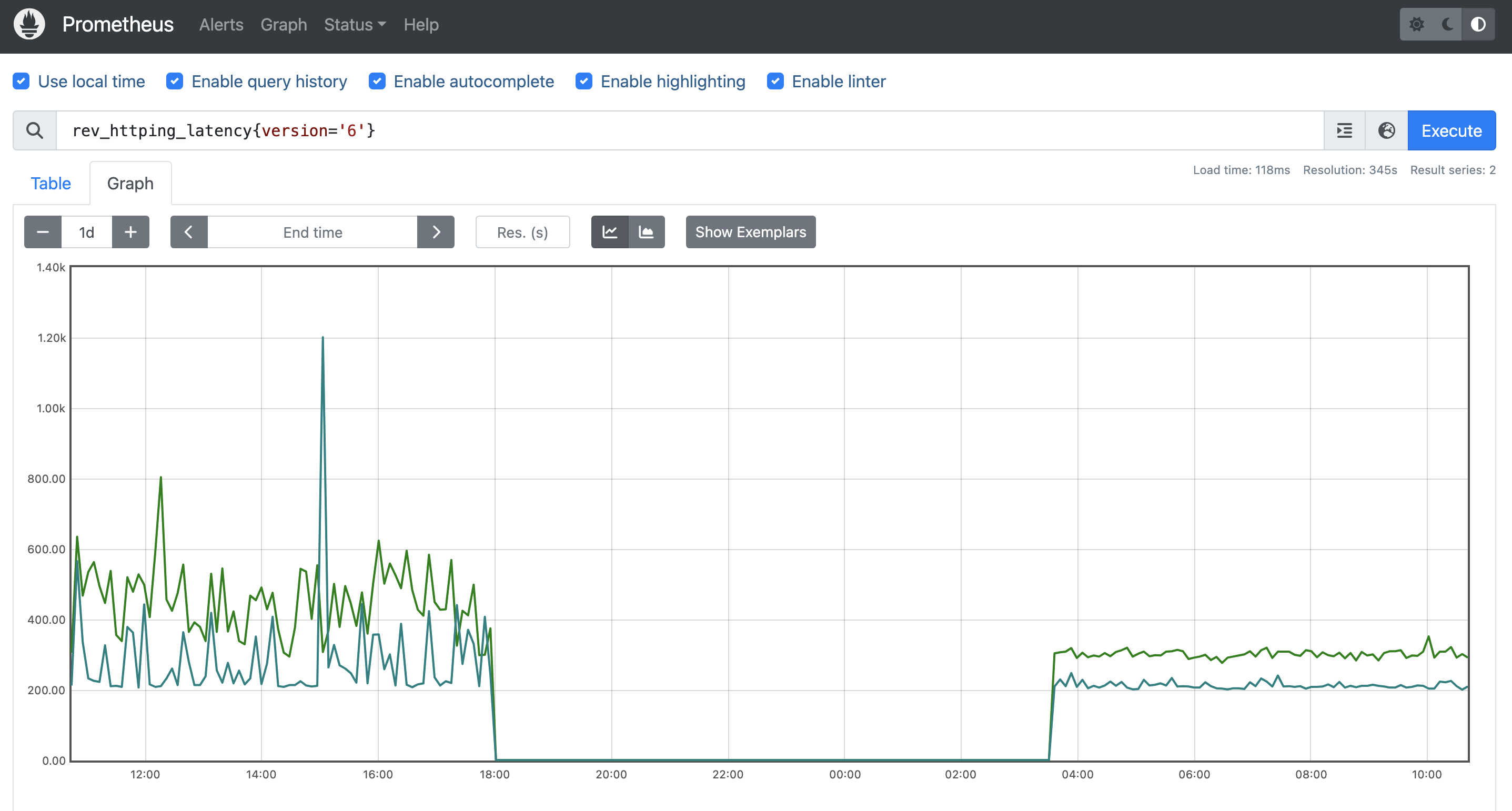Move end time back with left chevron
Screen dimensions: 1512x811
point(188,232)
